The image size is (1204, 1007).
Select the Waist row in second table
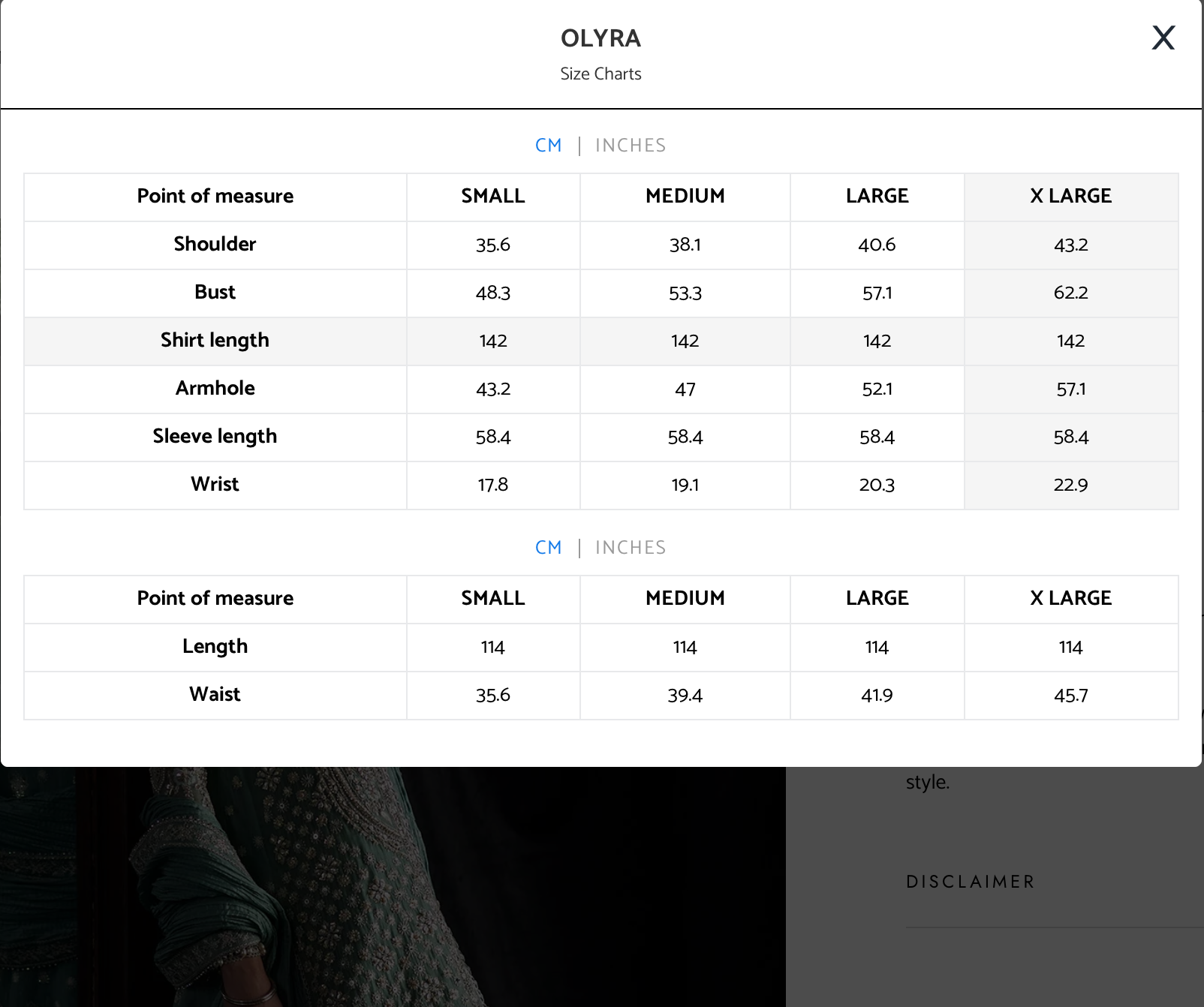click(601, 696)
